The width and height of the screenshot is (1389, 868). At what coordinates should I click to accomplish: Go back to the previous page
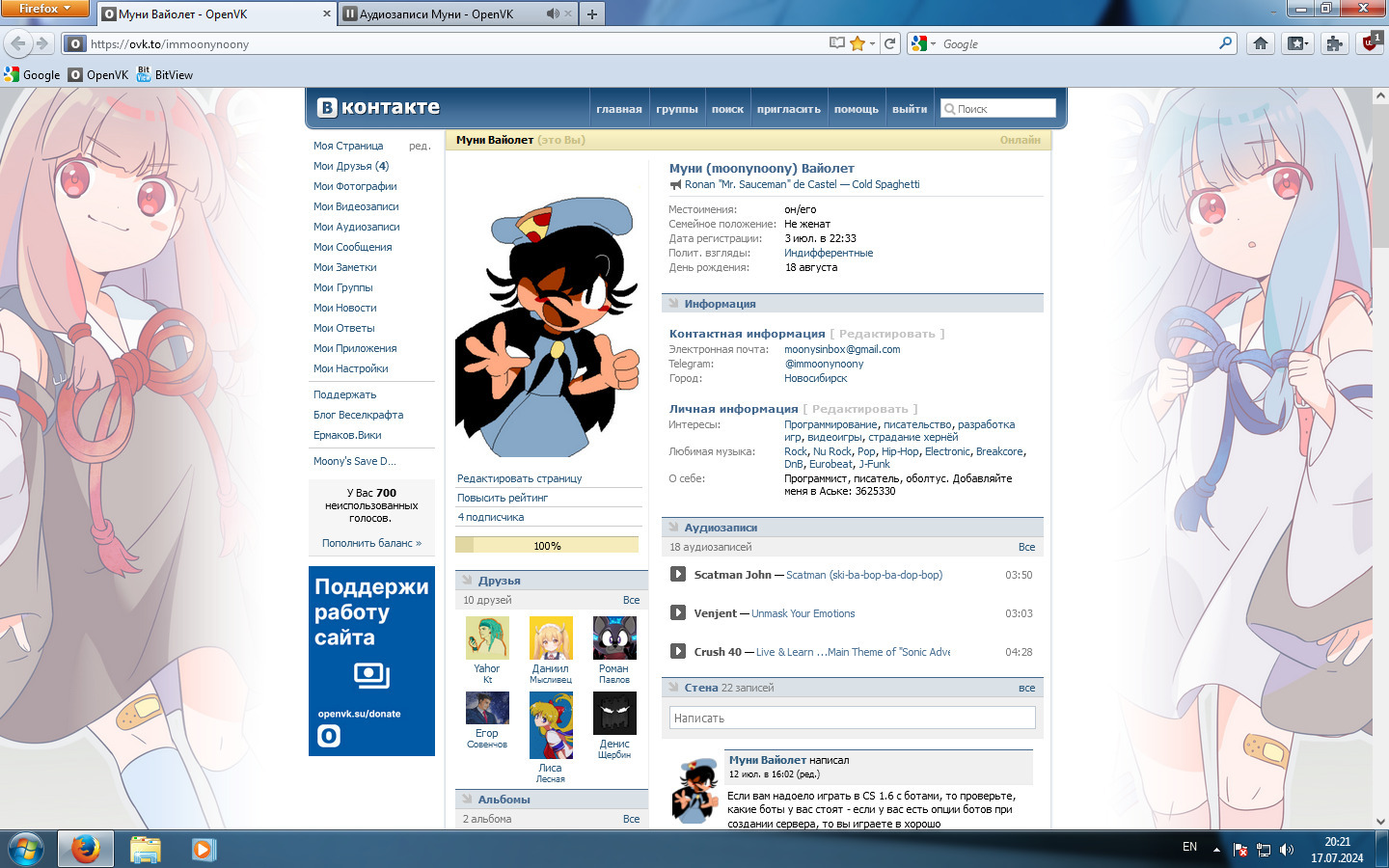tap(17, 43)
